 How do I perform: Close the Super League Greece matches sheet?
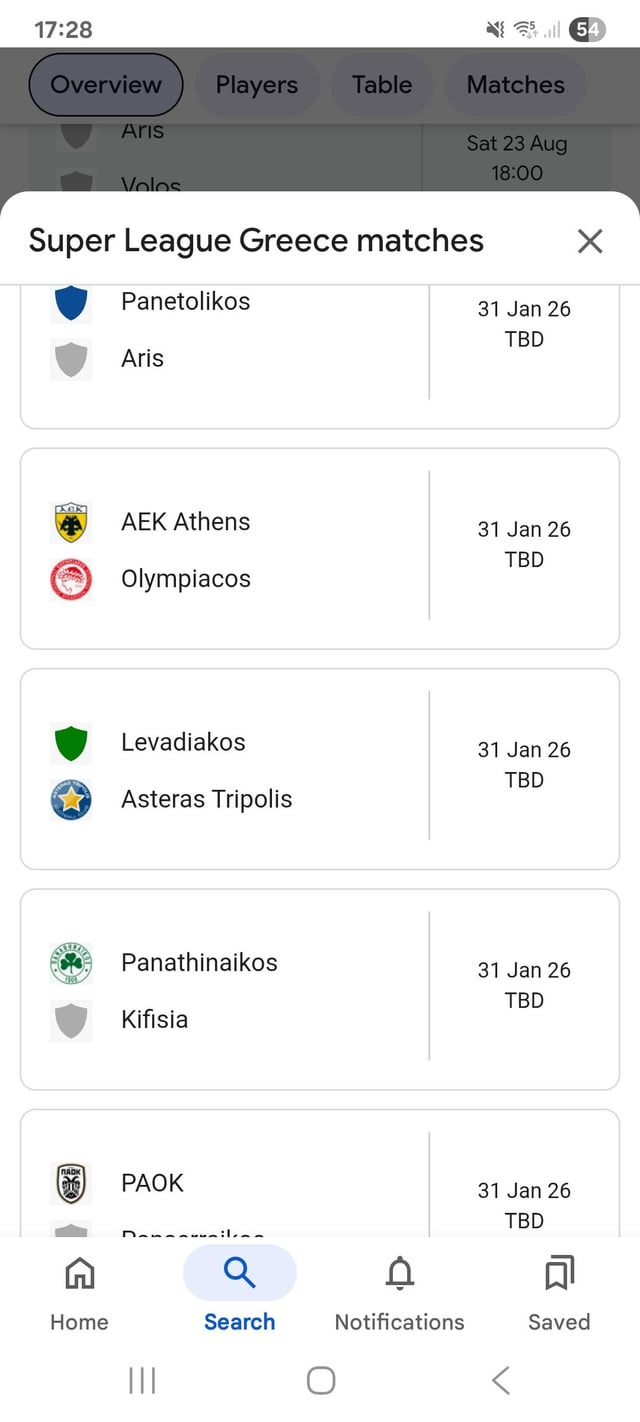click(x=590, y=240)
